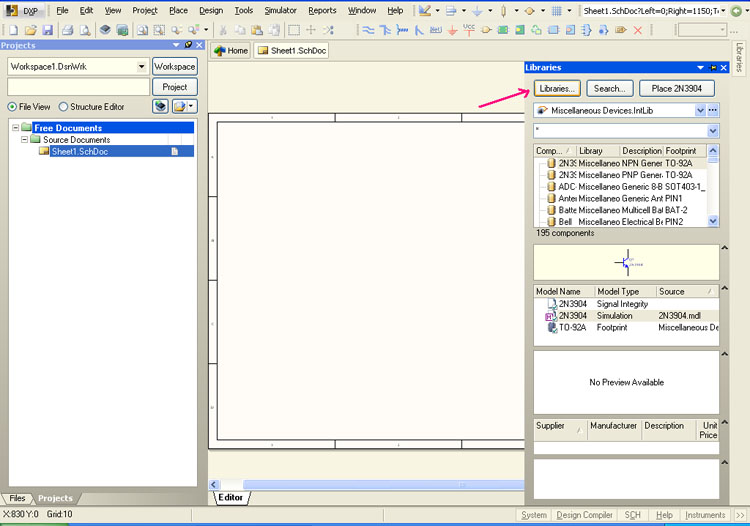Switch to the Files panel tab
This screenshot has width=750, height=526.
point(18,498)
